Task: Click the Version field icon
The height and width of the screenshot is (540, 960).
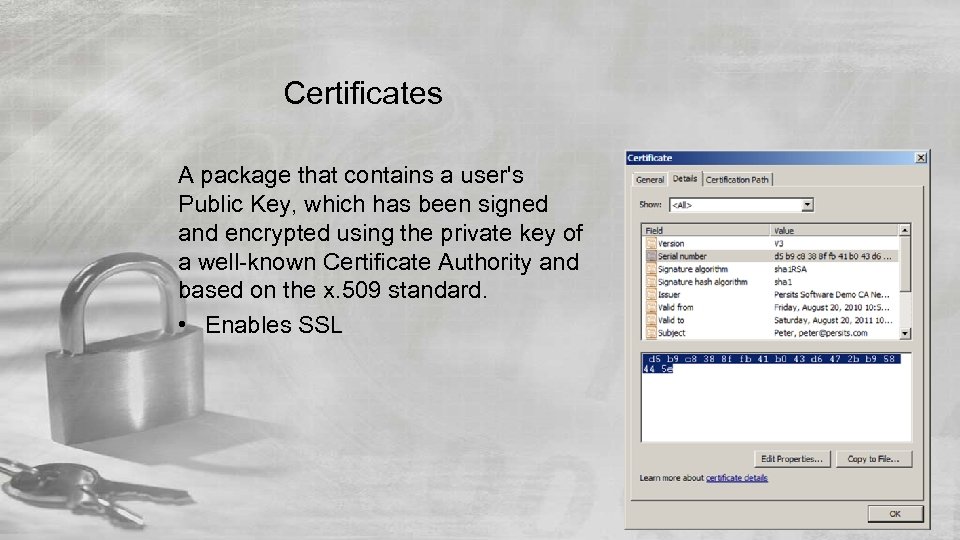Action: (x=651, y=244)
